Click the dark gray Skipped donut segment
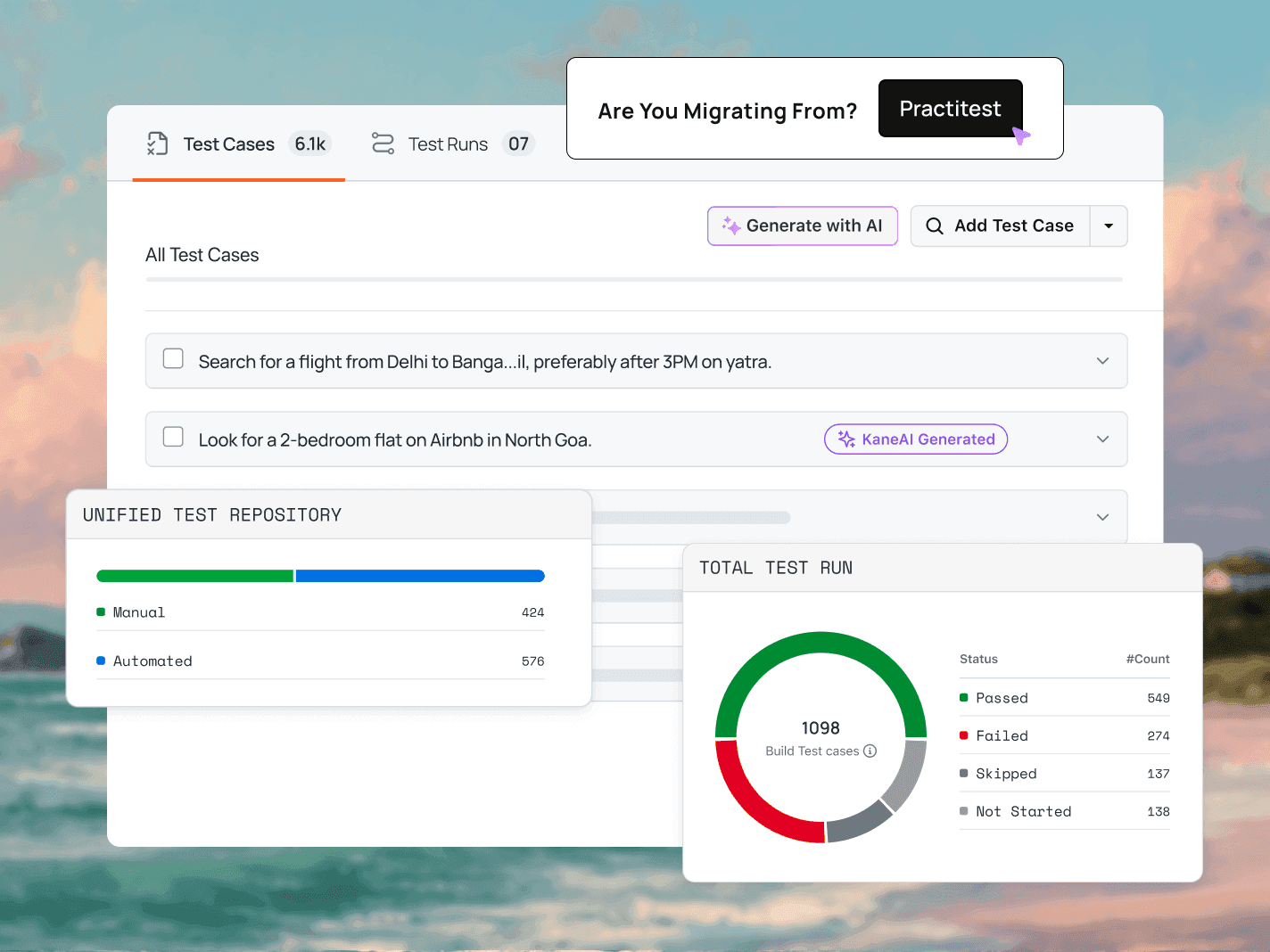 point(858,822)
